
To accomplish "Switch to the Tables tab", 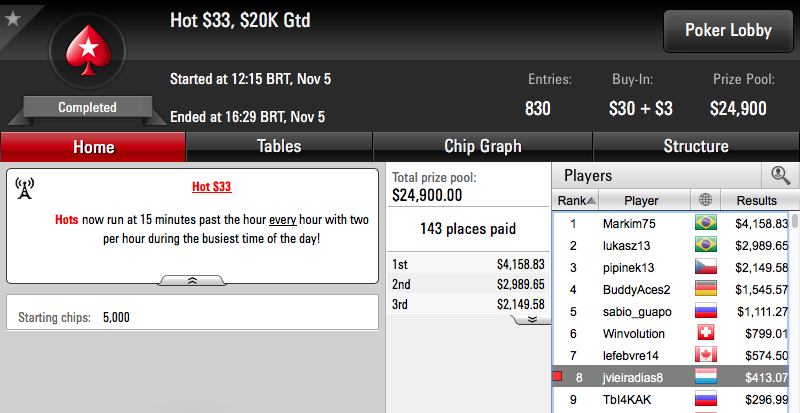I will pyautogui.click(x=279, y=147).
